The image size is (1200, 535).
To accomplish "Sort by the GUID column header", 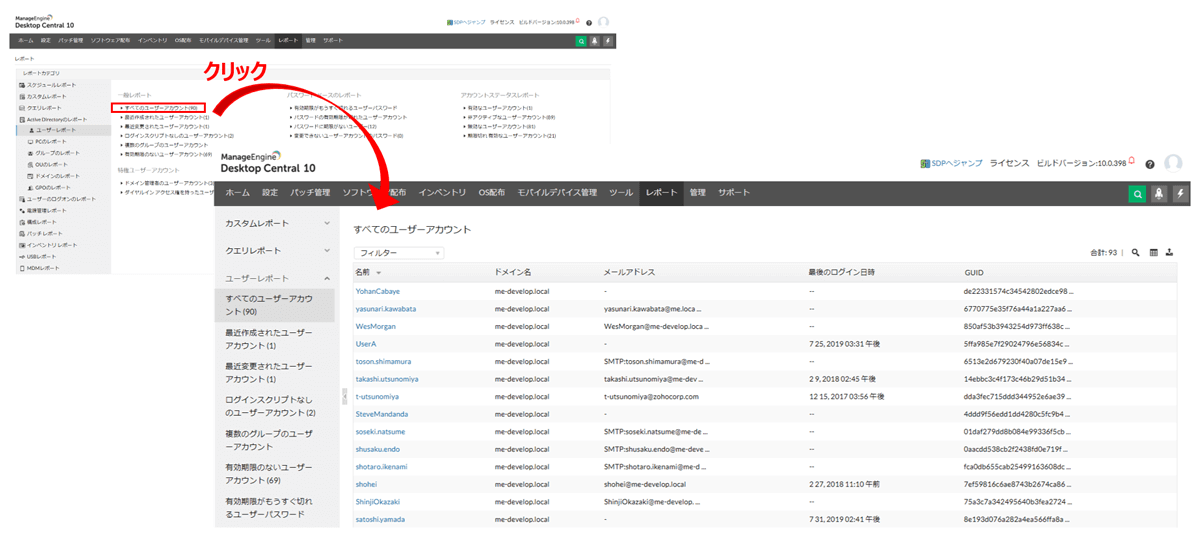I will click(974, 273).
